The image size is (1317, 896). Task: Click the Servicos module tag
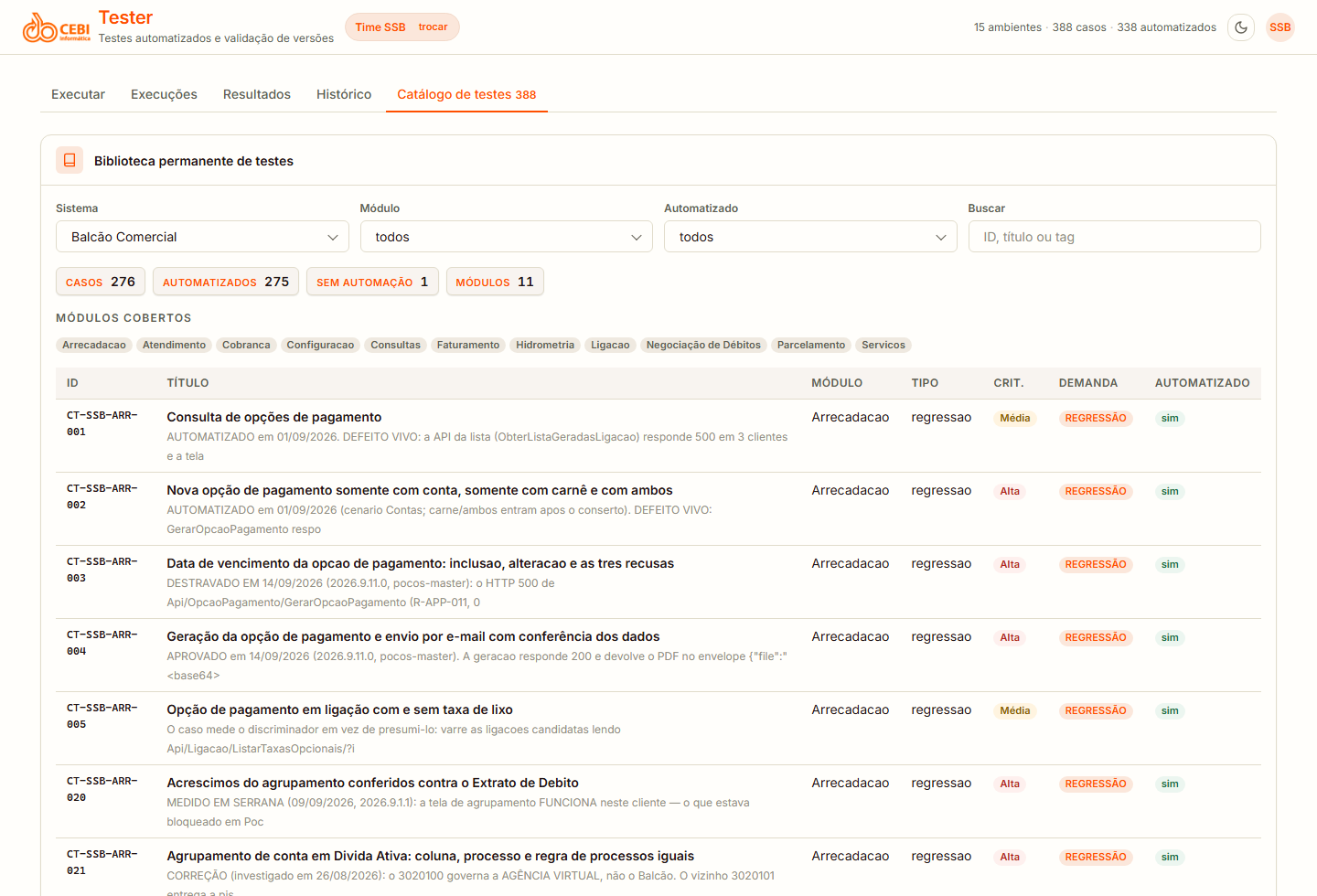[x=883, y=345]
